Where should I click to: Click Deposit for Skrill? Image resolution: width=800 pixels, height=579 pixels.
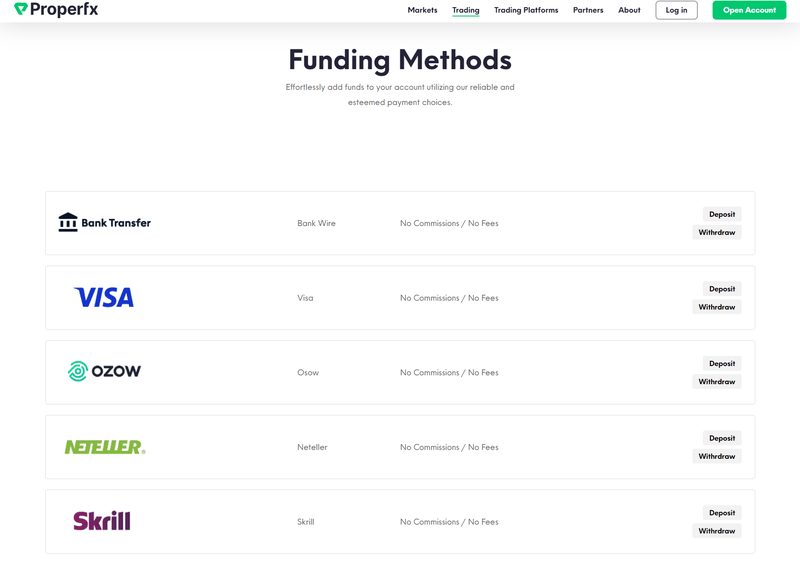coord(722,513)
